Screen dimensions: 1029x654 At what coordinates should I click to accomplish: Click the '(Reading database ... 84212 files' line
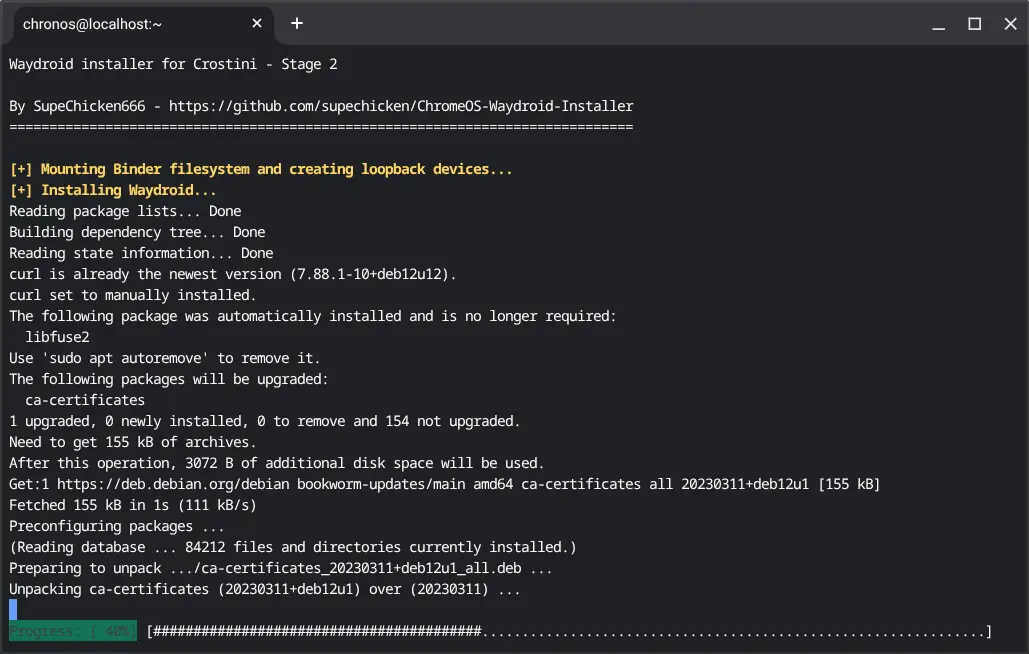(293, 547)
